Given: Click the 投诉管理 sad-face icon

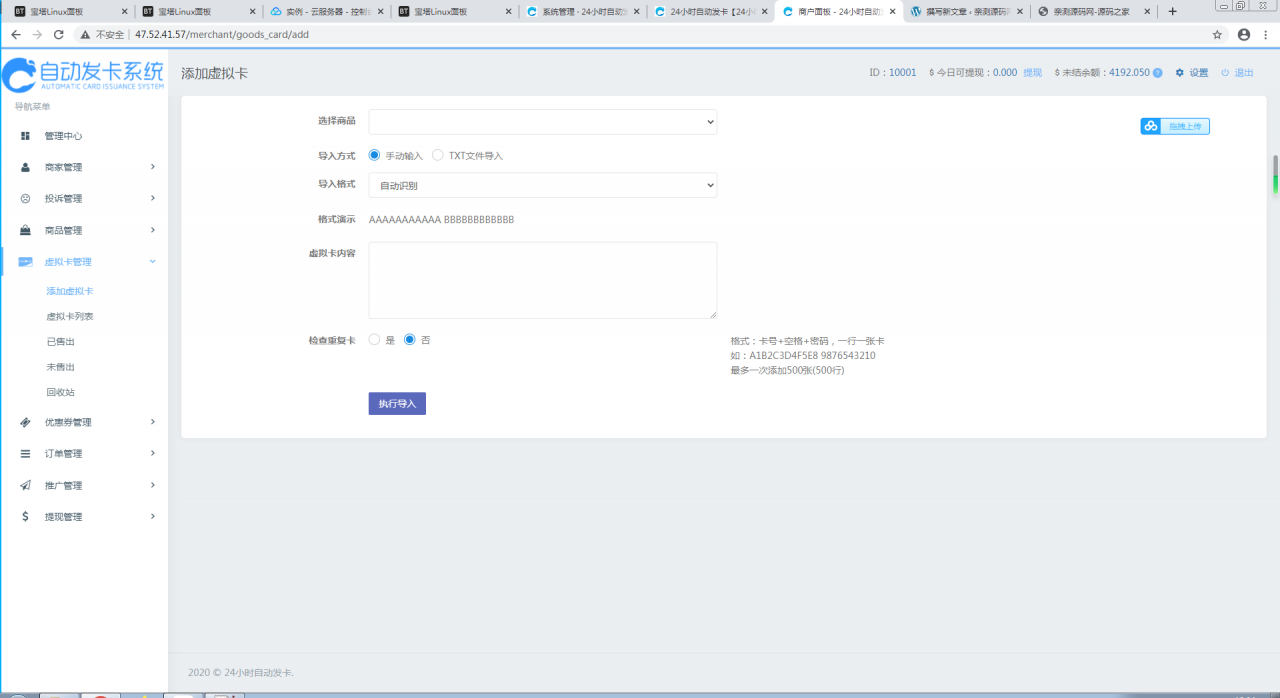Looking at the screenshot, I should (25, 198).
